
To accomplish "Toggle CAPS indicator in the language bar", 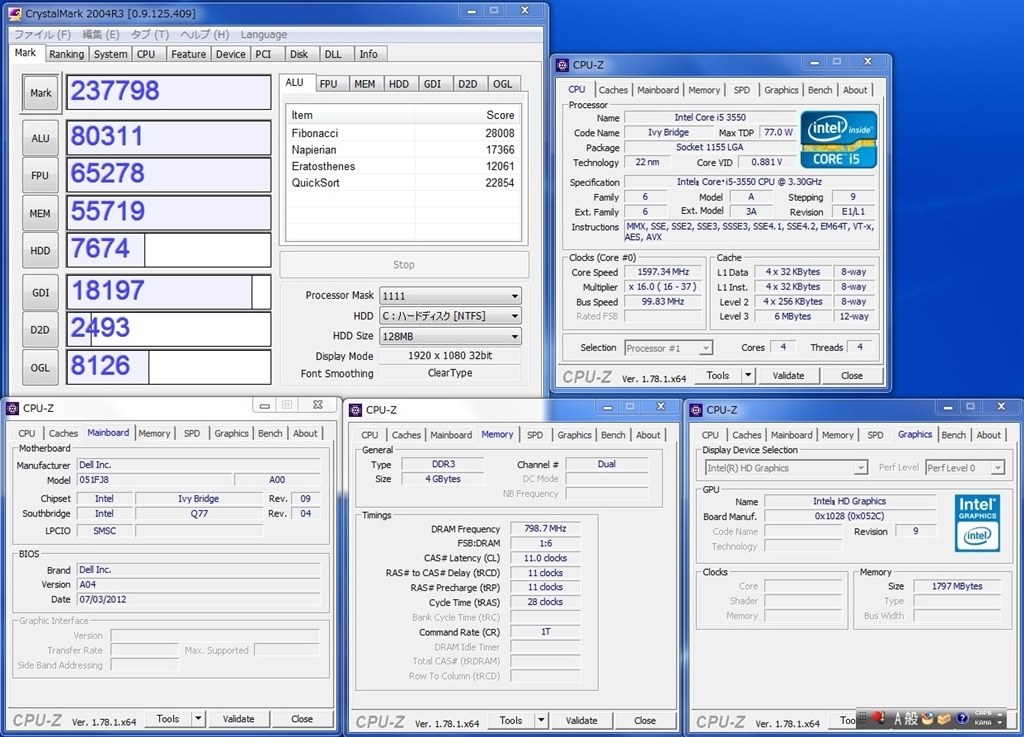I will coord(983,713).
